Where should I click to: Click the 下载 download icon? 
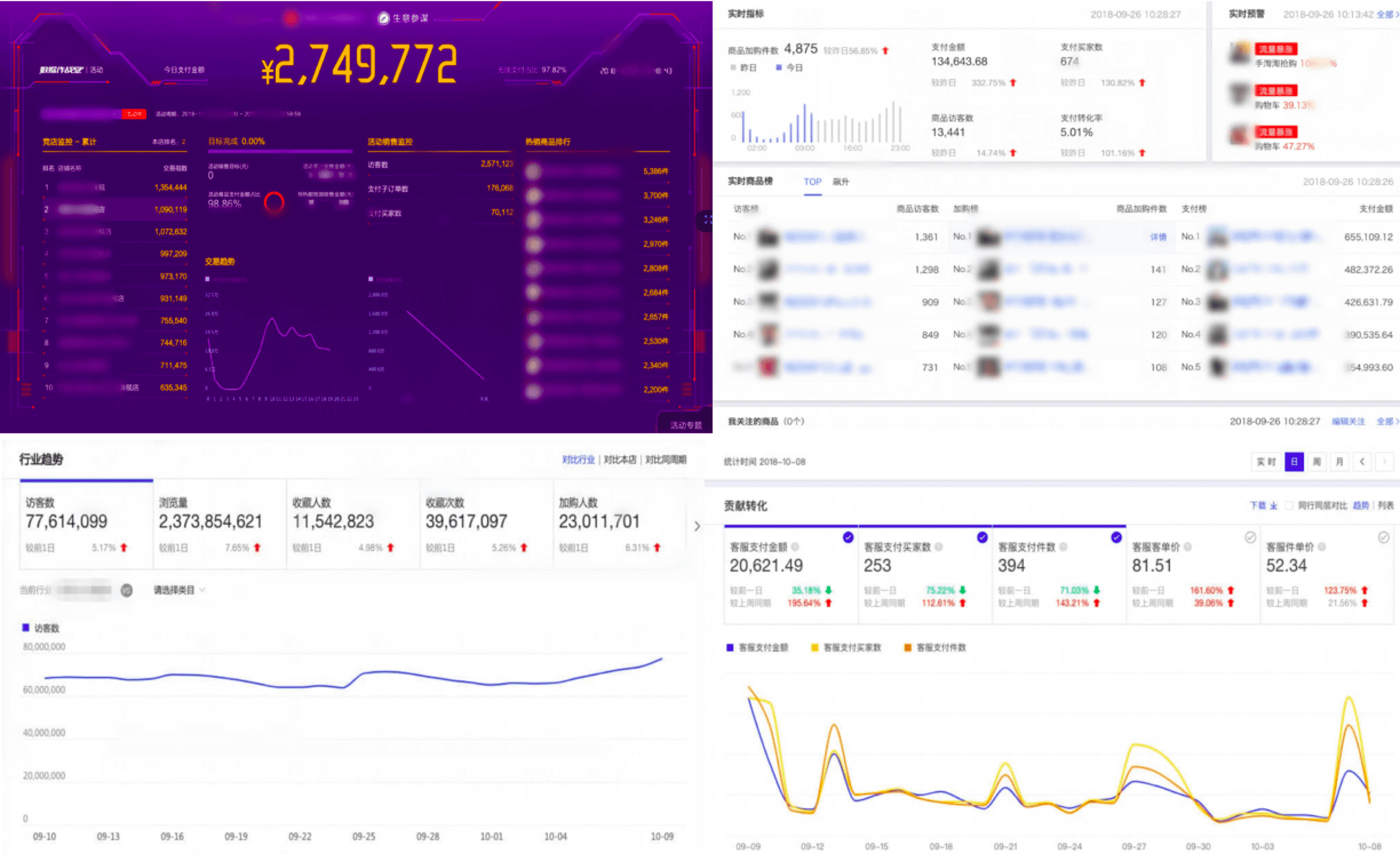click(1274, 506)
